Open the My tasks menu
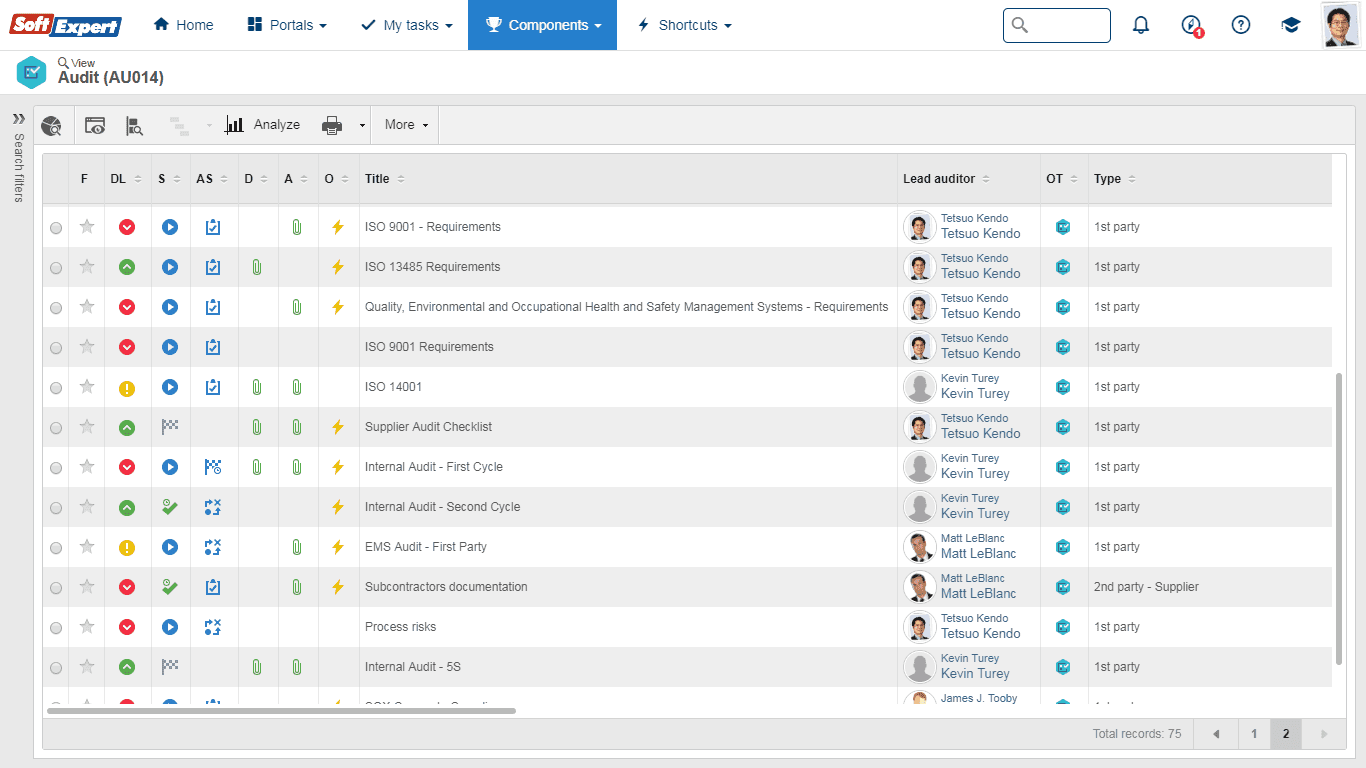This screenshot has width=1366, height=768. coord(407,25)
